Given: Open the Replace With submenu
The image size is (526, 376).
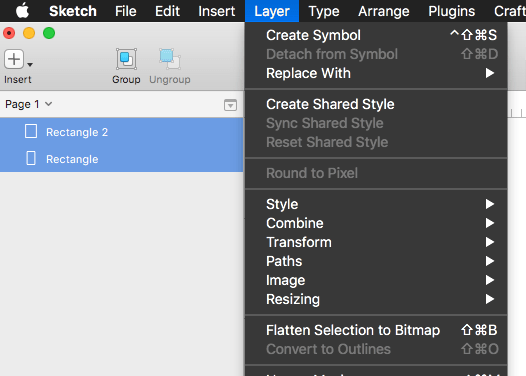Looking at the screenshot, I should click(376, 73).
